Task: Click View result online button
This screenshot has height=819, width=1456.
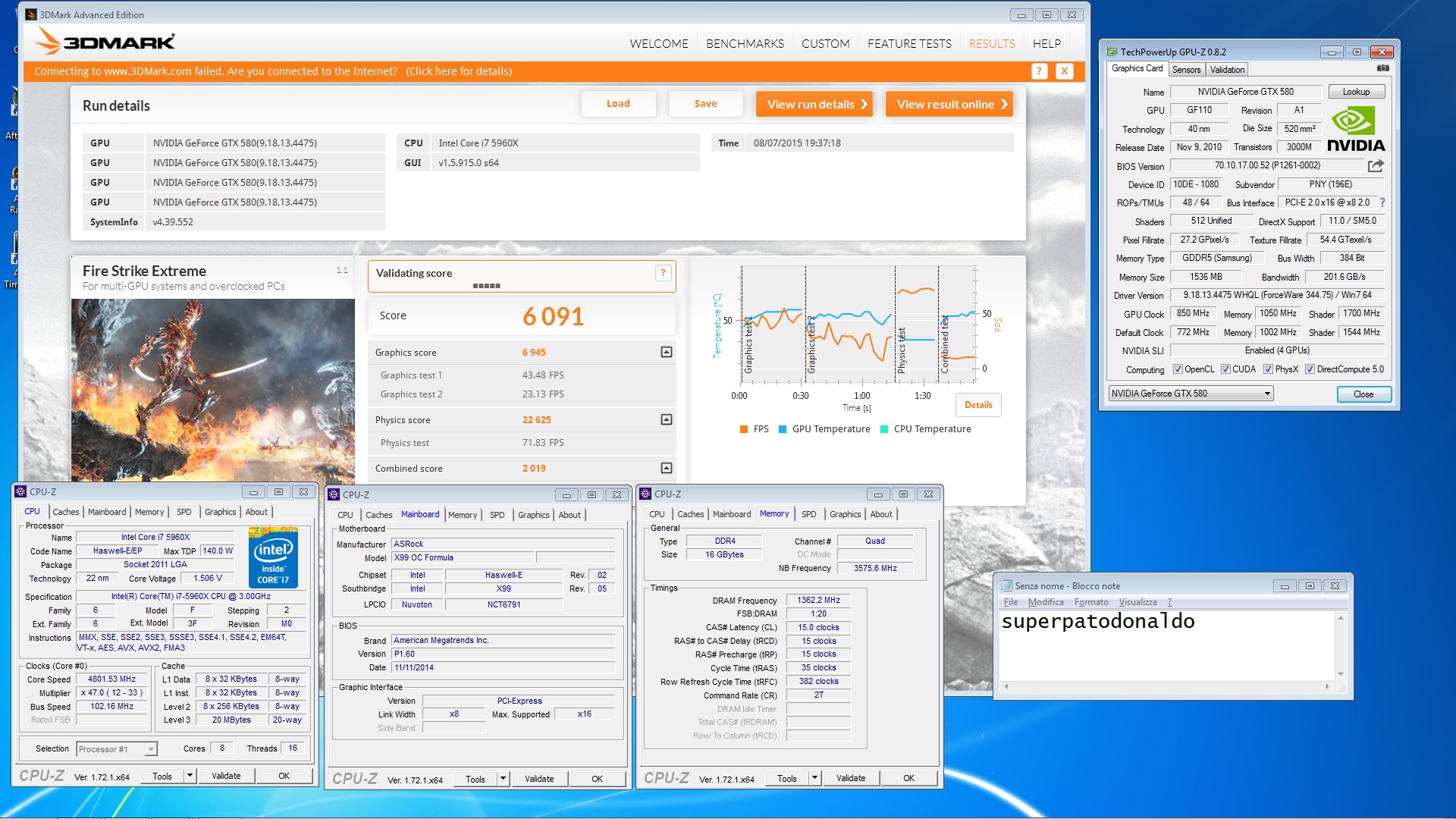Action: 949,105
